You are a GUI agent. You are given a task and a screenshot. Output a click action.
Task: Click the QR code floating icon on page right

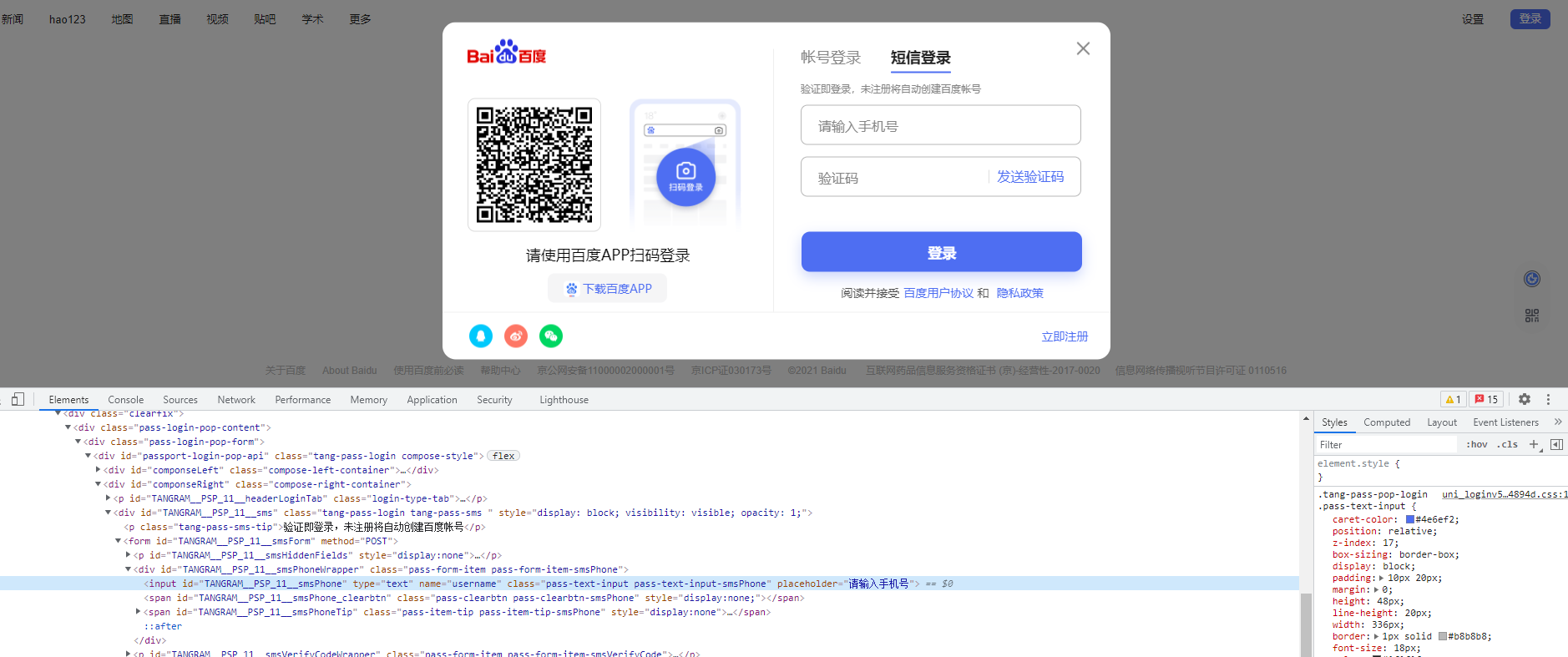(1532, 316)
